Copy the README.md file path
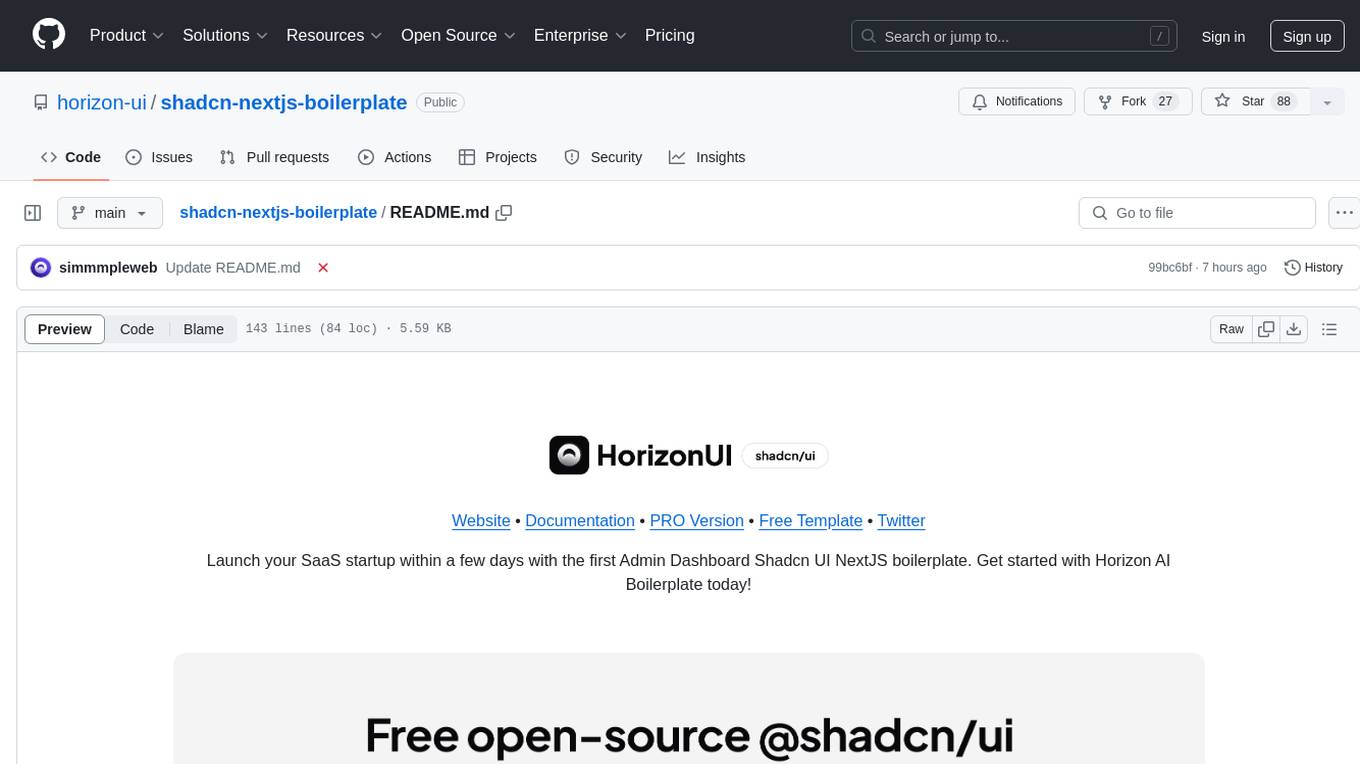Viewport: 1360px width, 764px height. tap(504, 213)
